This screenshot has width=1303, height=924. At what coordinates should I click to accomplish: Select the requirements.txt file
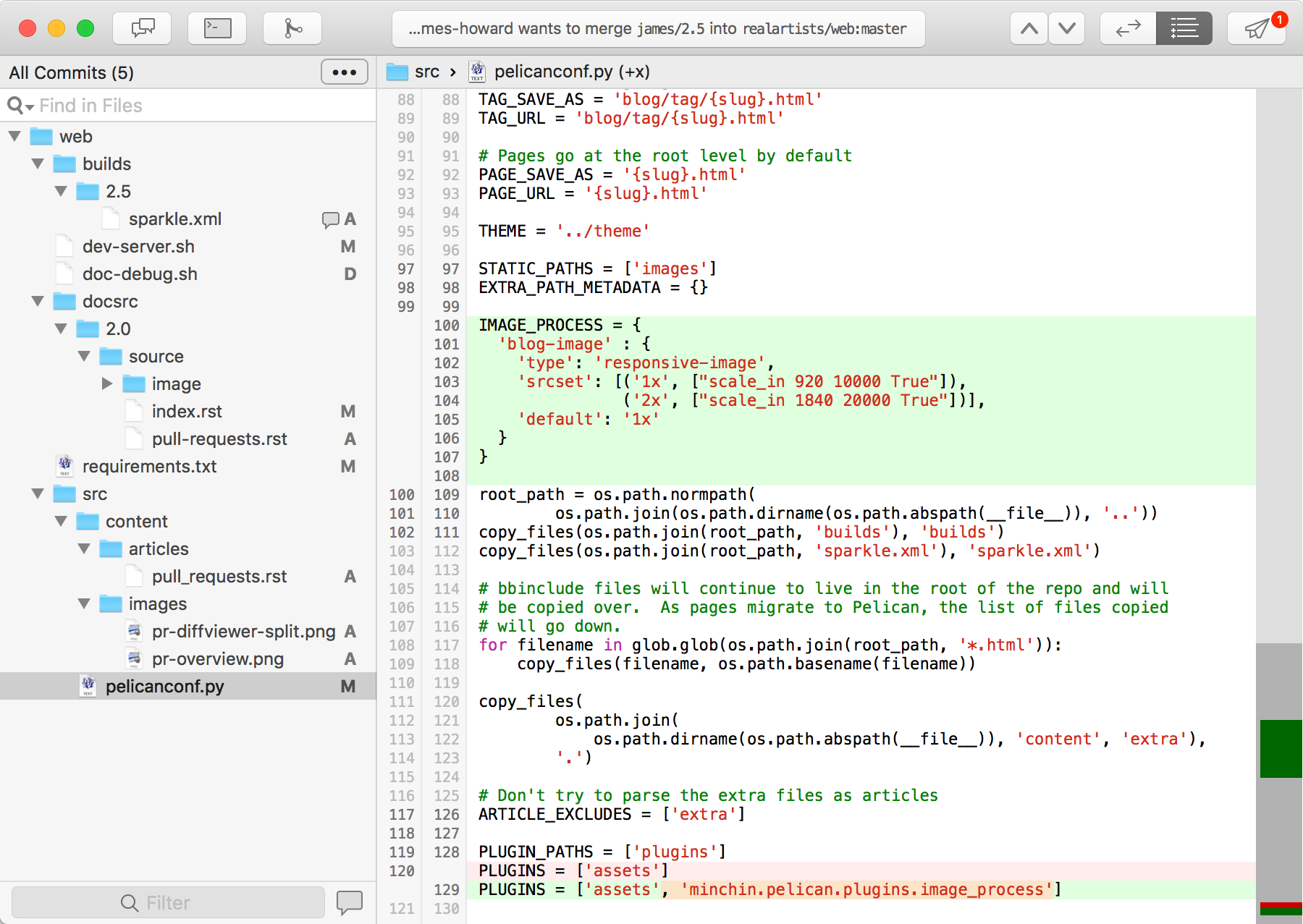(x=149, y=466)
